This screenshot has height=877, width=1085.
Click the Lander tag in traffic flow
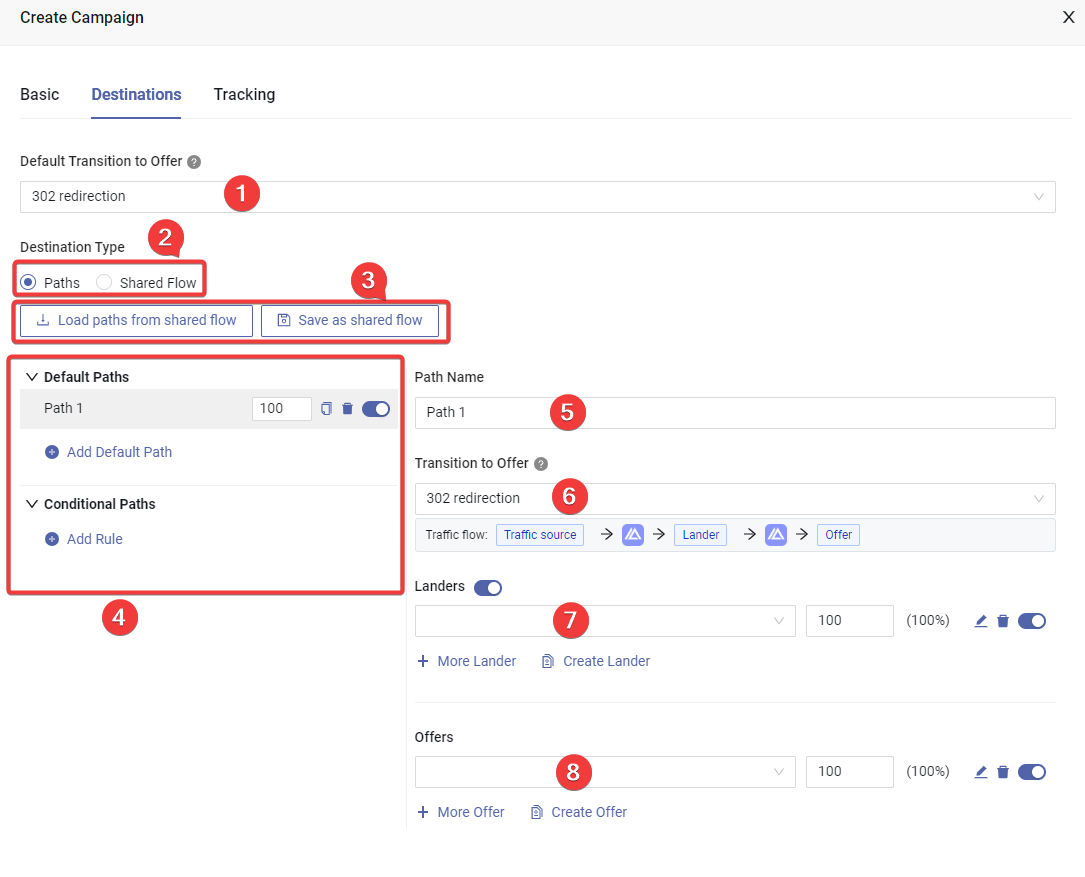[700, 535]
